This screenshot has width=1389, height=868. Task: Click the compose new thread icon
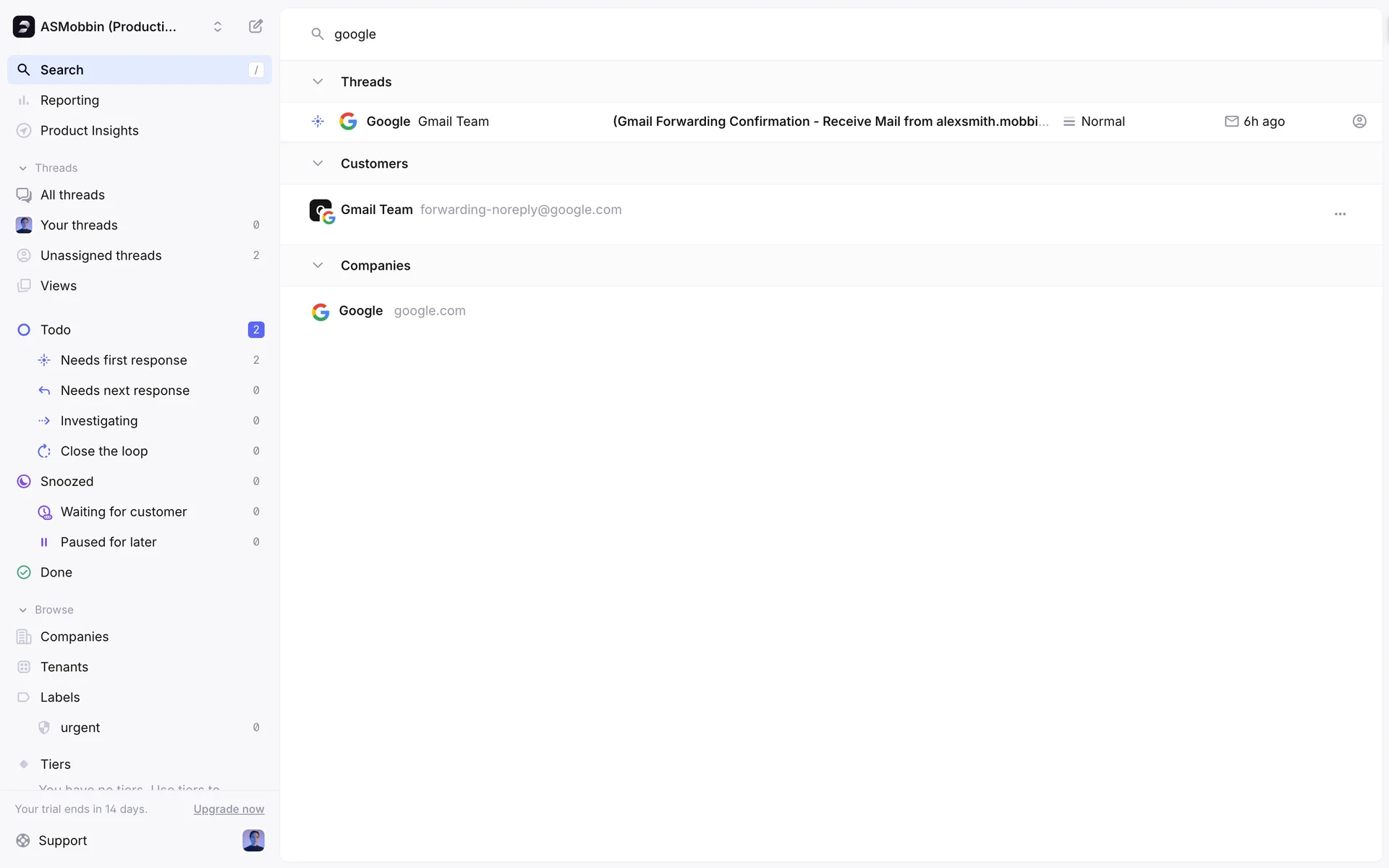(x=255, y=27)
